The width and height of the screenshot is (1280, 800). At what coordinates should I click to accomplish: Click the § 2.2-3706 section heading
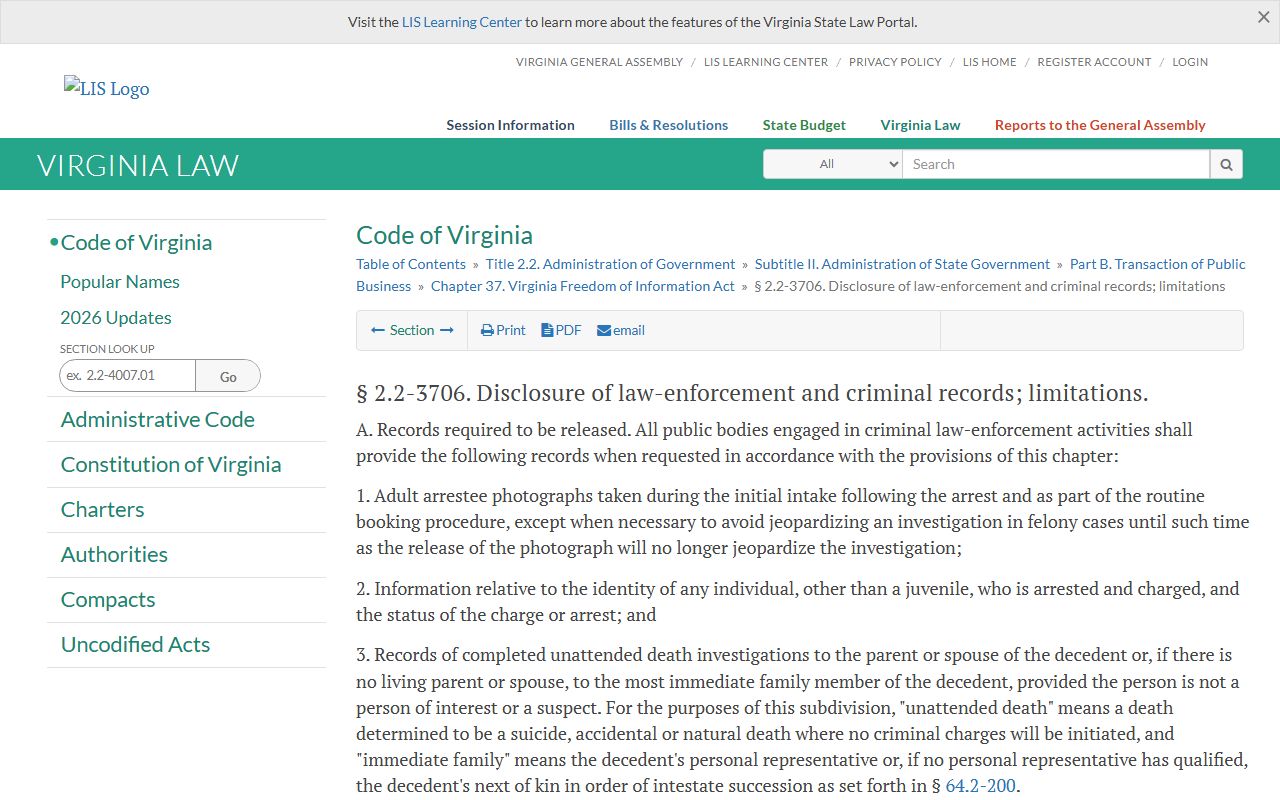[752, 393]
